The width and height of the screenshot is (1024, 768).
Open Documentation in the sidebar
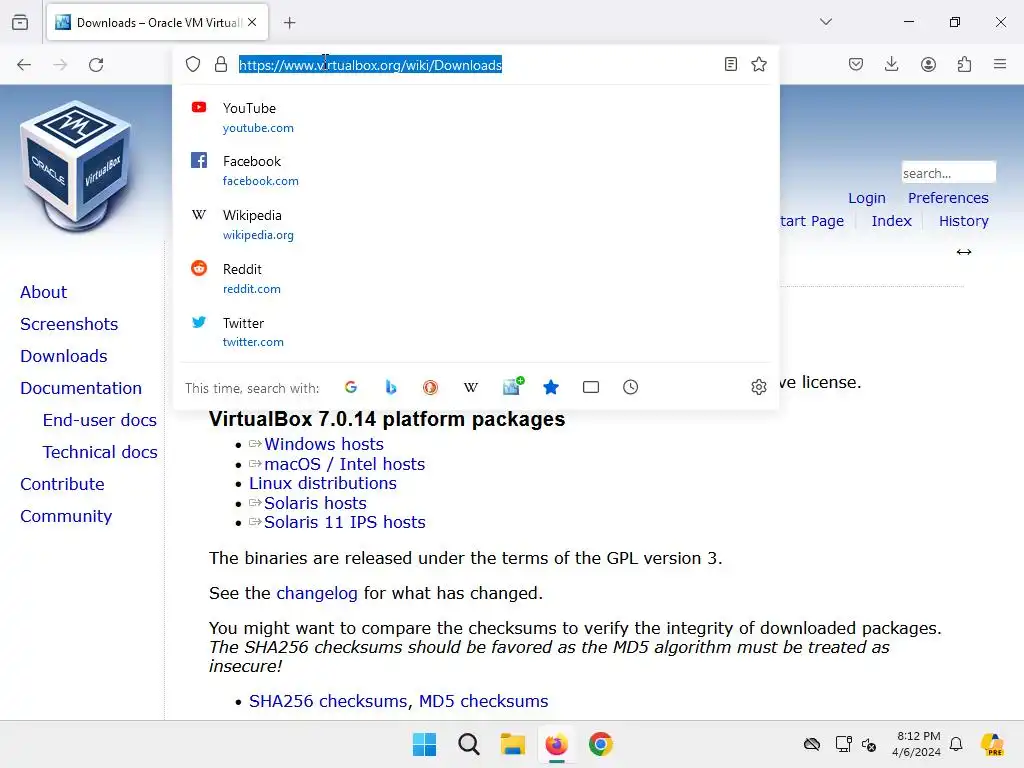tap(81, 388)
